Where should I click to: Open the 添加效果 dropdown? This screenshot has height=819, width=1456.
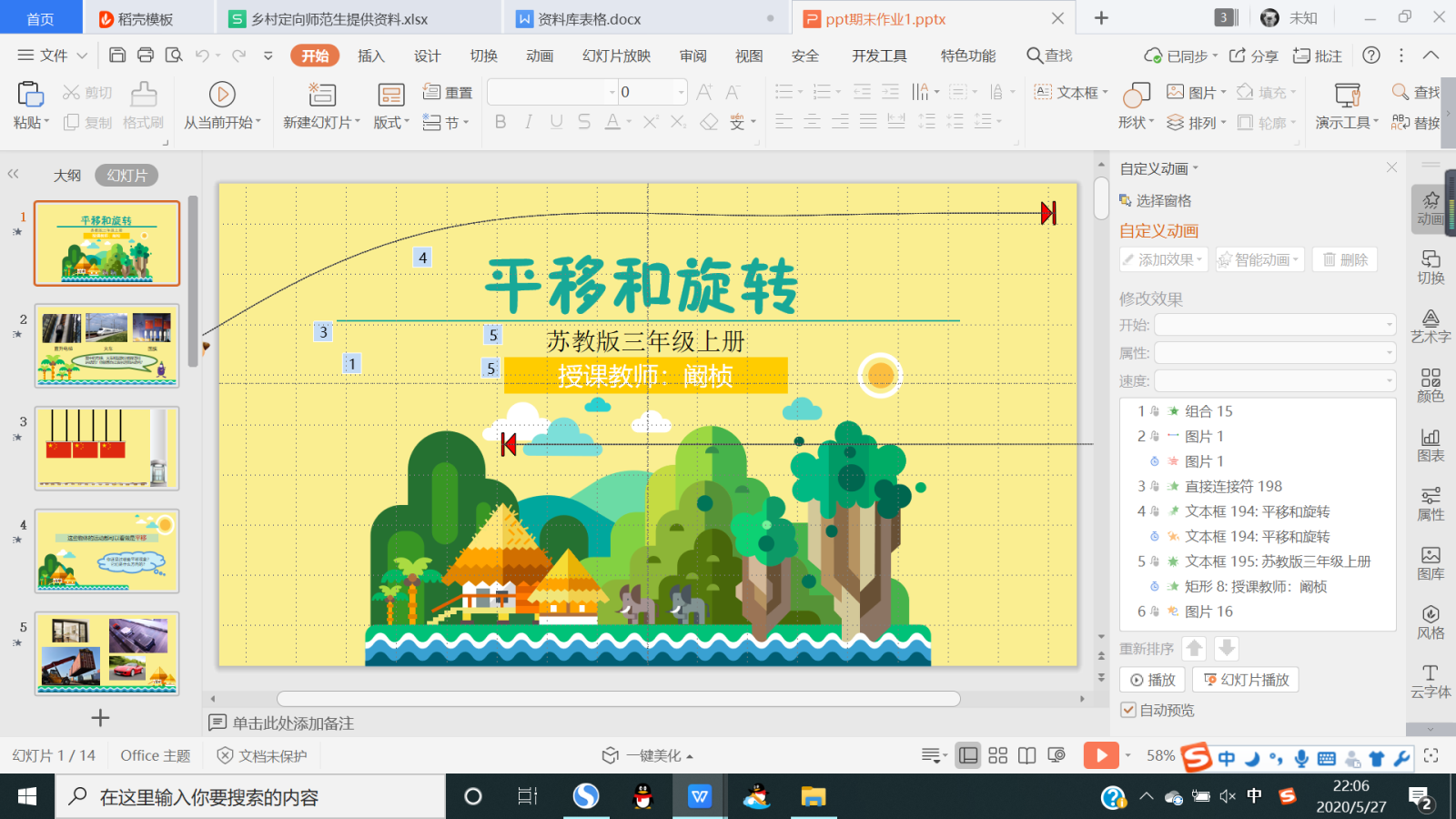tap(1164, 260)
